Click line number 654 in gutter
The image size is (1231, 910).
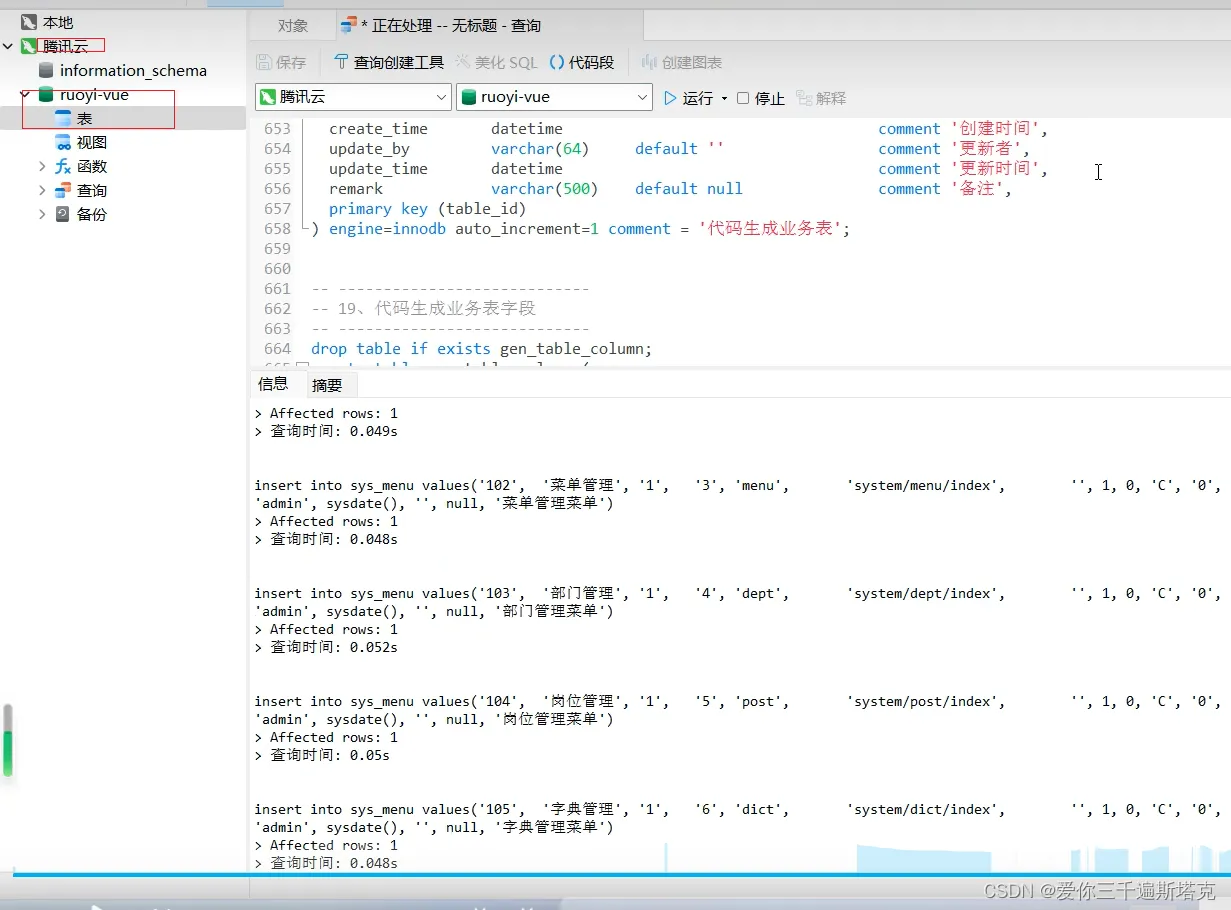[x=277, y=149]
